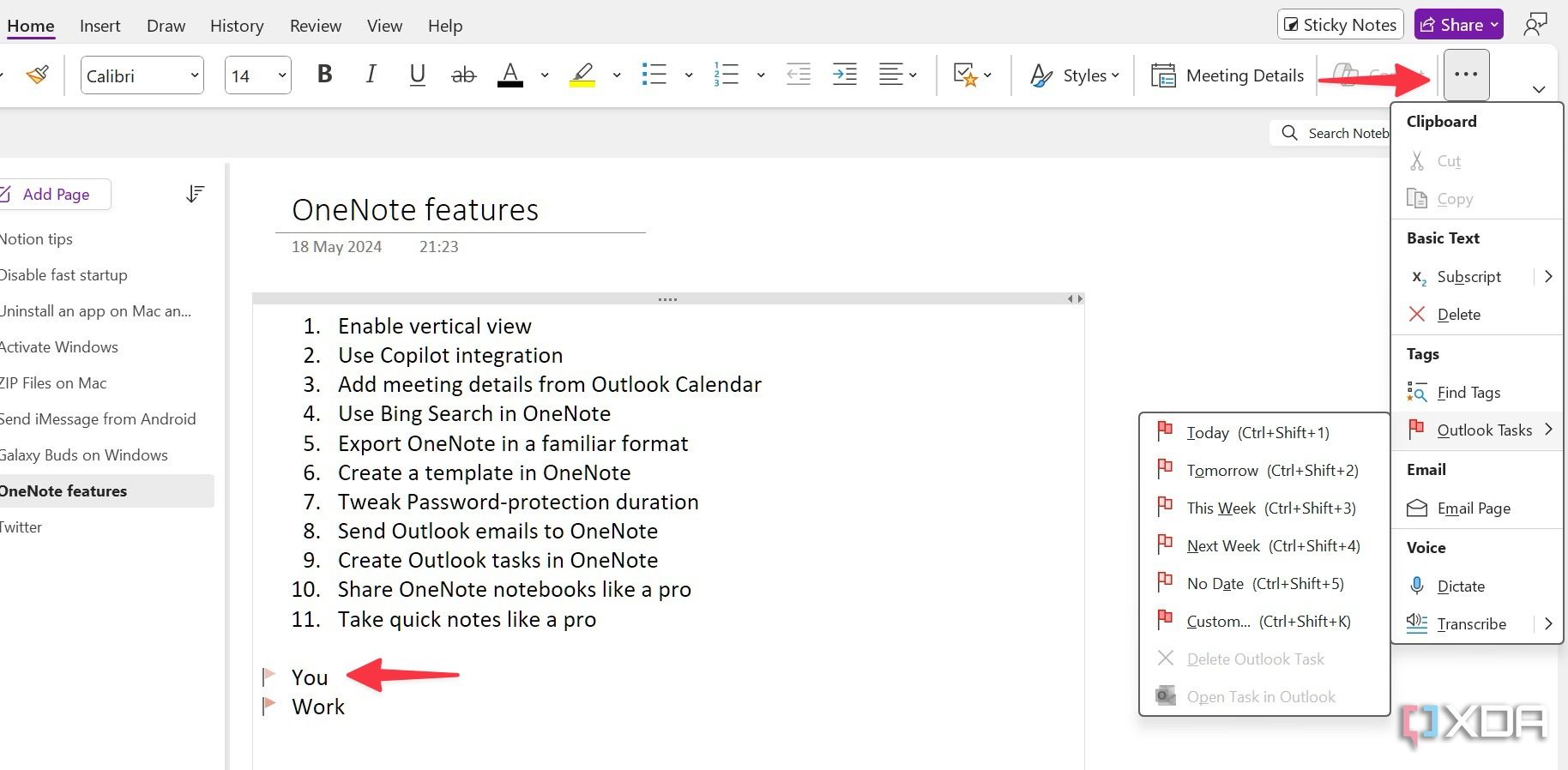Screen dimensions: 1568x770
Task: Increase indent of the paragraph
Action: 845,75
